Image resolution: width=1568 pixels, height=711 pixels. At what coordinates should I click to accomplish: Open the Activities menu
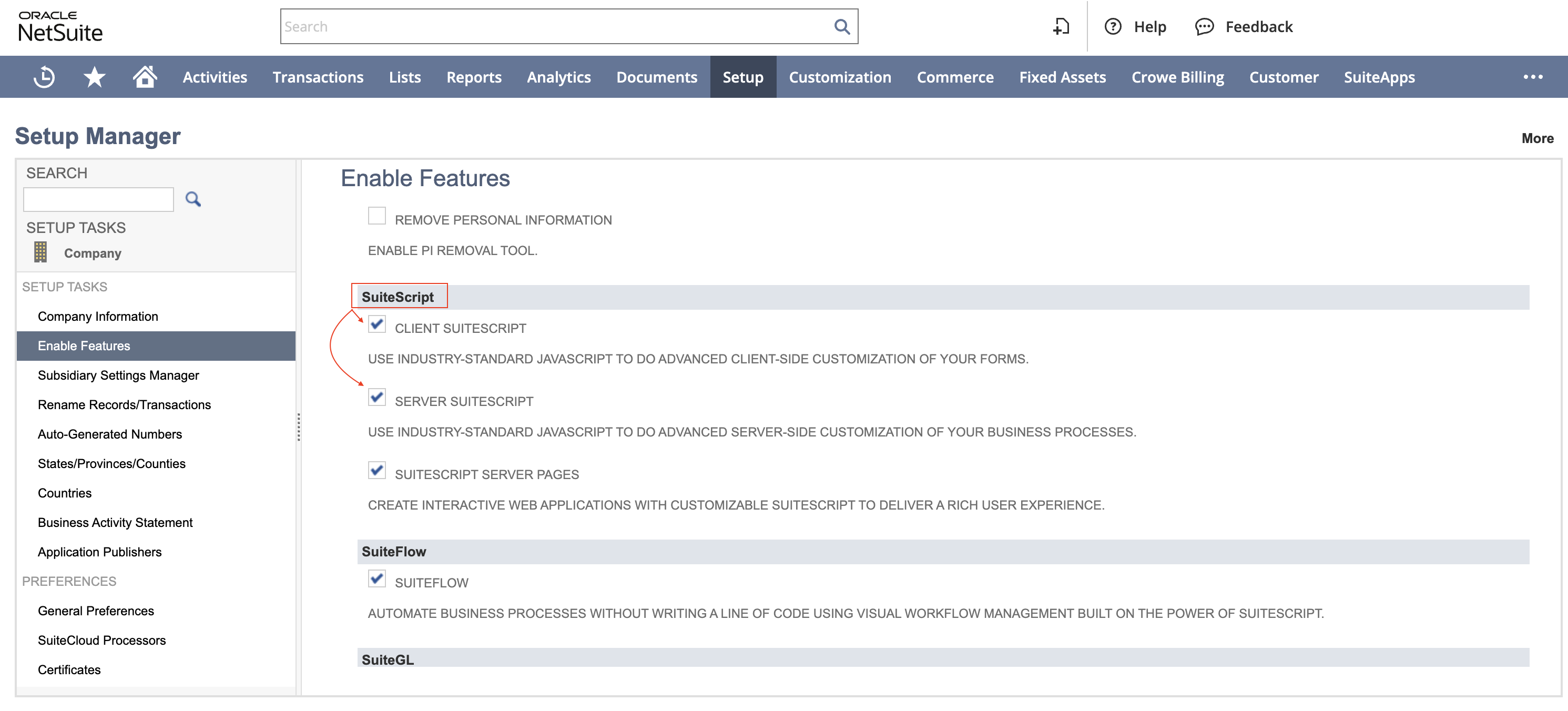click(x=215, y=77)
